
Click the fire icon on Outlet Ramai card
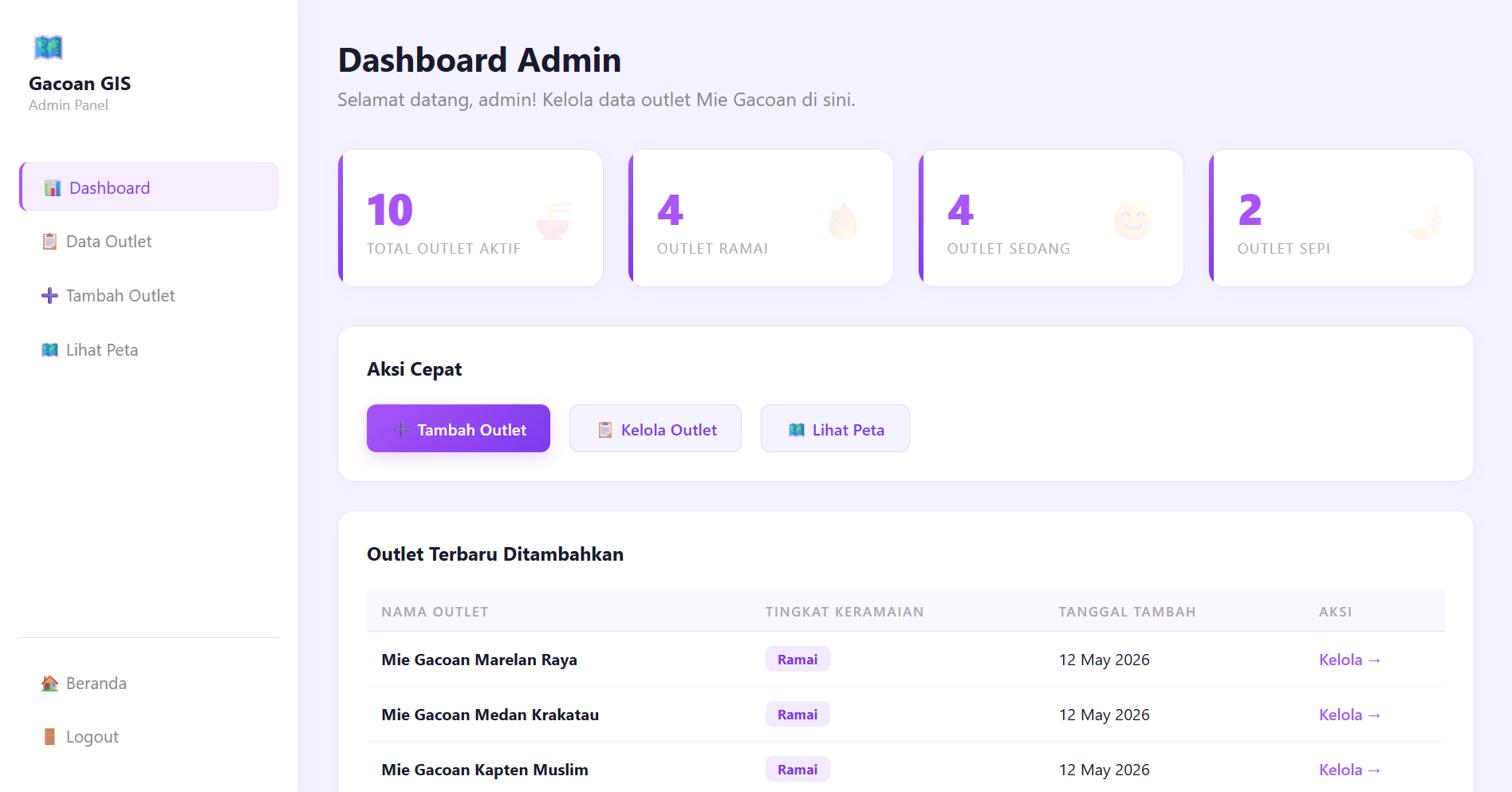pos(843,221)
